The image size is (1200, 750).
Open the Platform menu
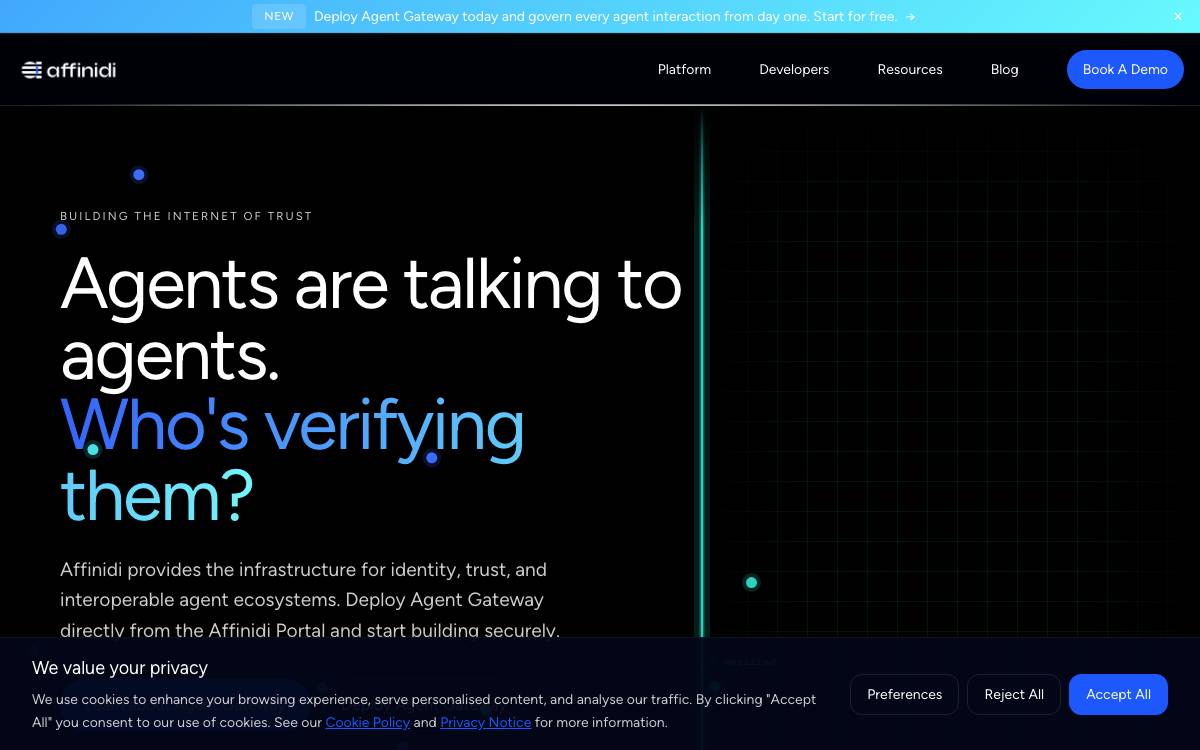[x=684, y=70]
